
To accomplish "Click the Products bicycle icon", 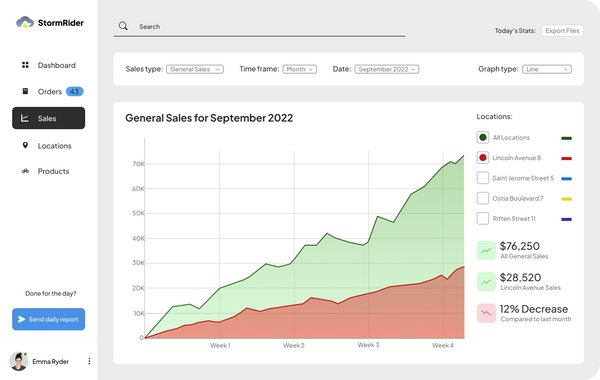I will pos(25,171).
